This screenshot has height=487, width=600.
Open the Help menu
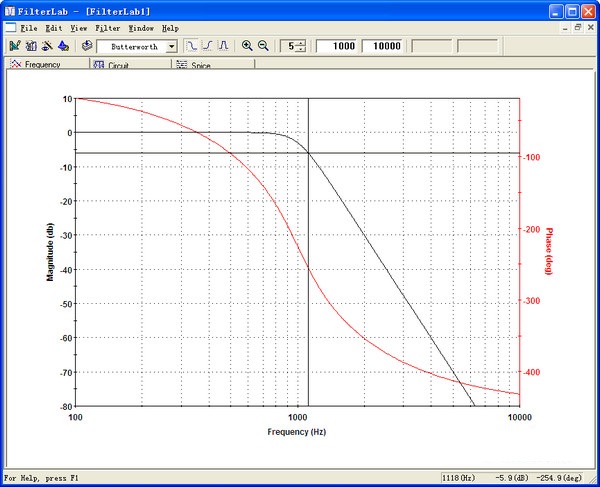(x=170, y=28)
